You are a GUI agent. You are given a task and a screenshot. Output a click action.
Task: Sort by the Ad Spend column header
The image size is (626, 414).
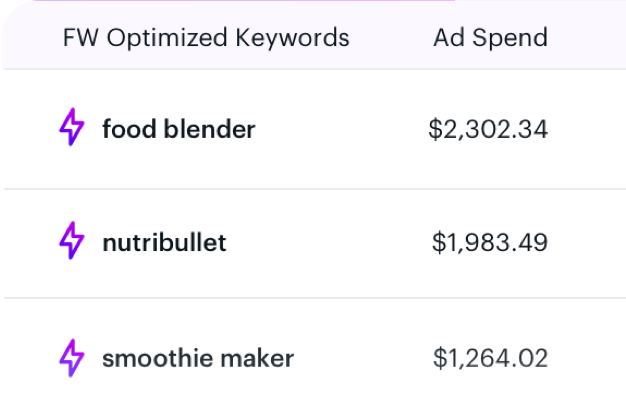pyautogui.click(x=490, y=38)
